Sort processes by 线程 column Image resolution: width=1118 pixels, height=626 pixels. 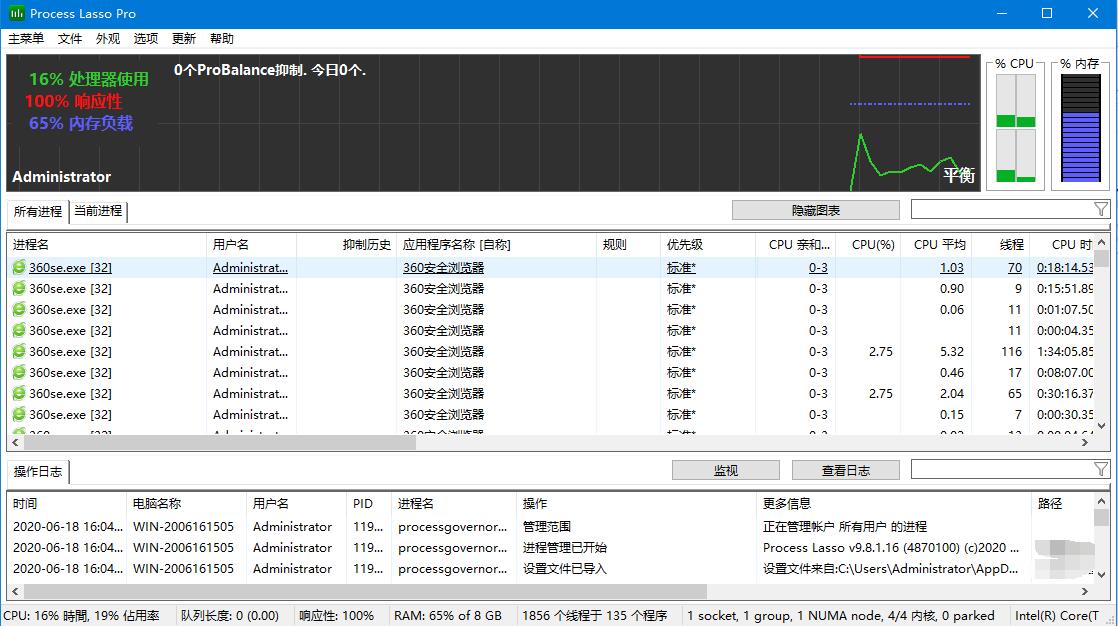(1000, 245)
